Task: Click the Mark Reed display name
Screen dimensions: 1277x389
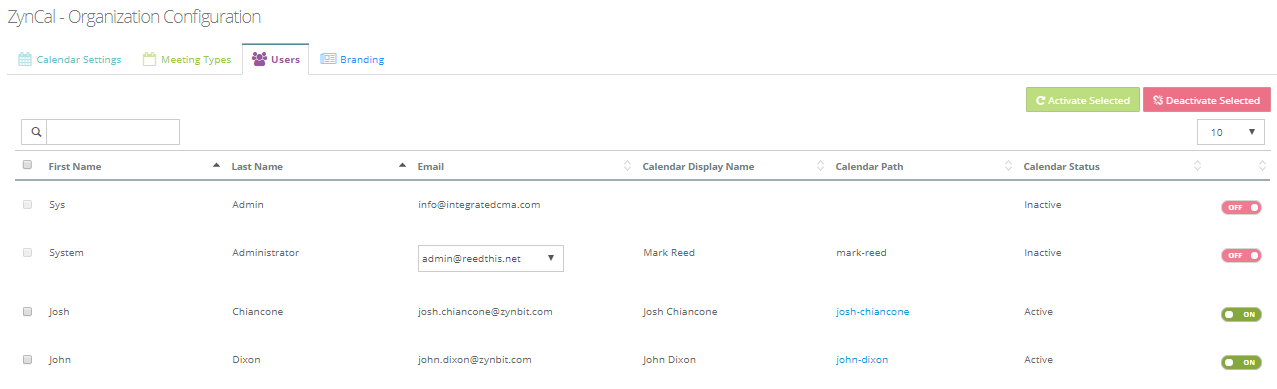Action: pyautogui.click(x=669, y=253)
